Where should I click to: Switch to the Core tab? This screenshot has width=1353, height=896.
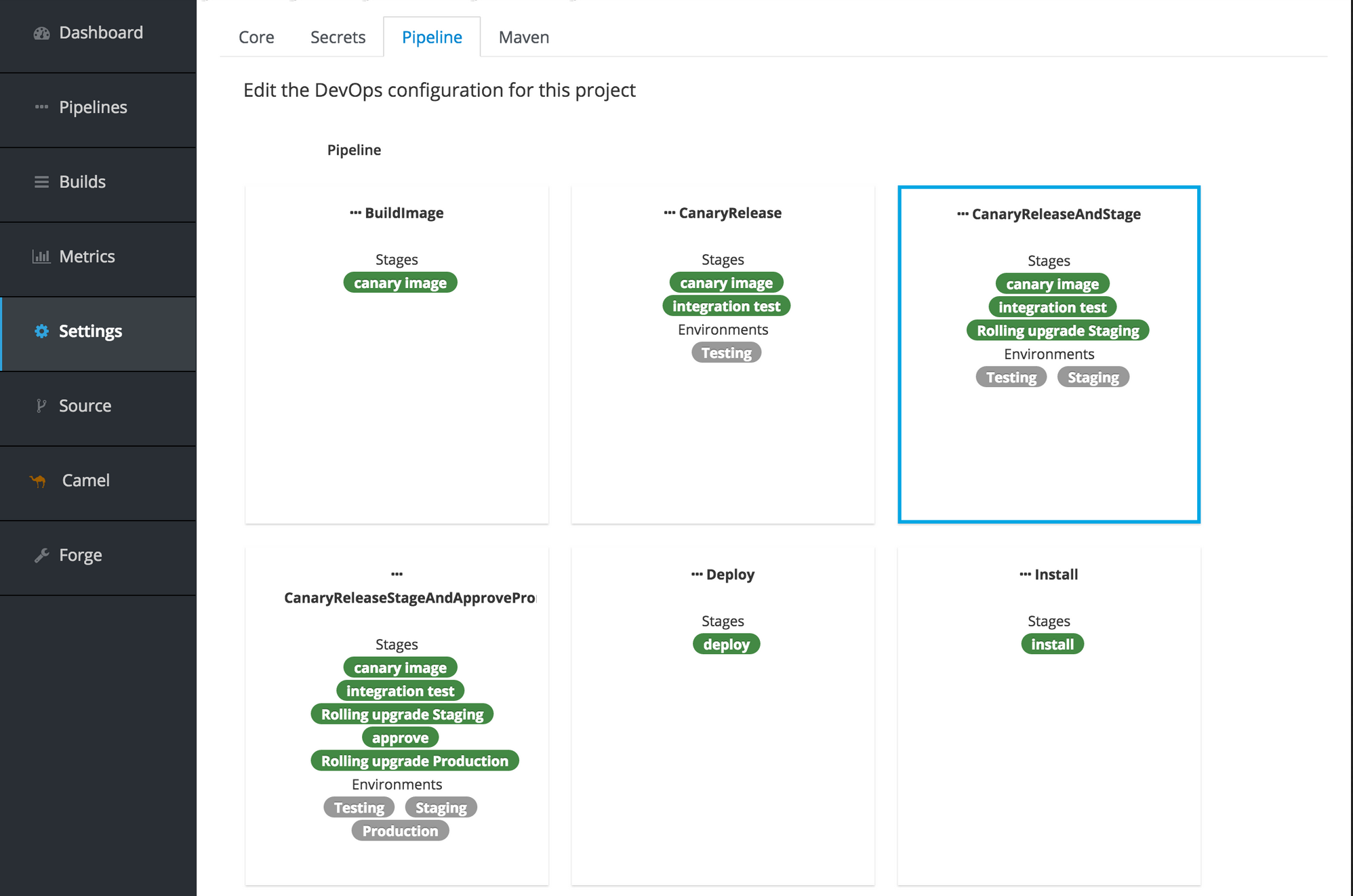coord(256,37)
